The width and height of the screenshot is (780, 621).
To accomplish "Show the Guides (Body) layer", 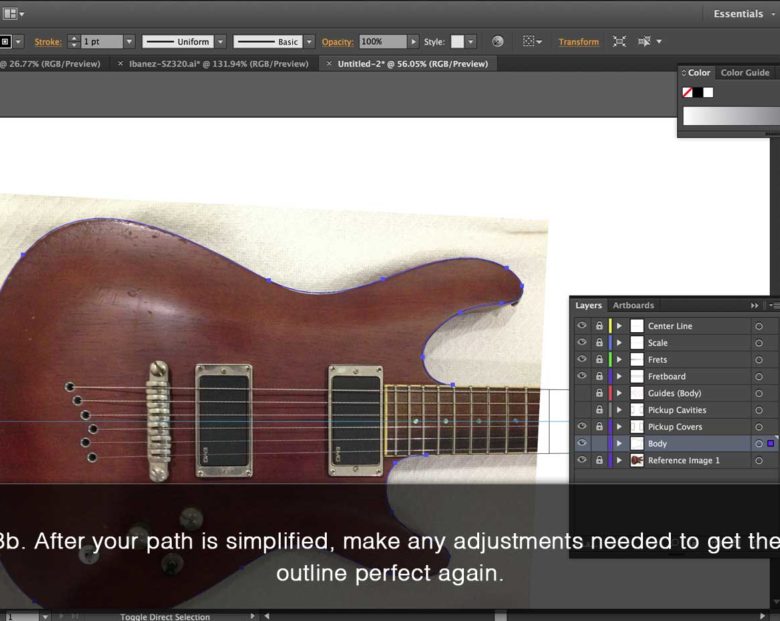I will [582, 394].
